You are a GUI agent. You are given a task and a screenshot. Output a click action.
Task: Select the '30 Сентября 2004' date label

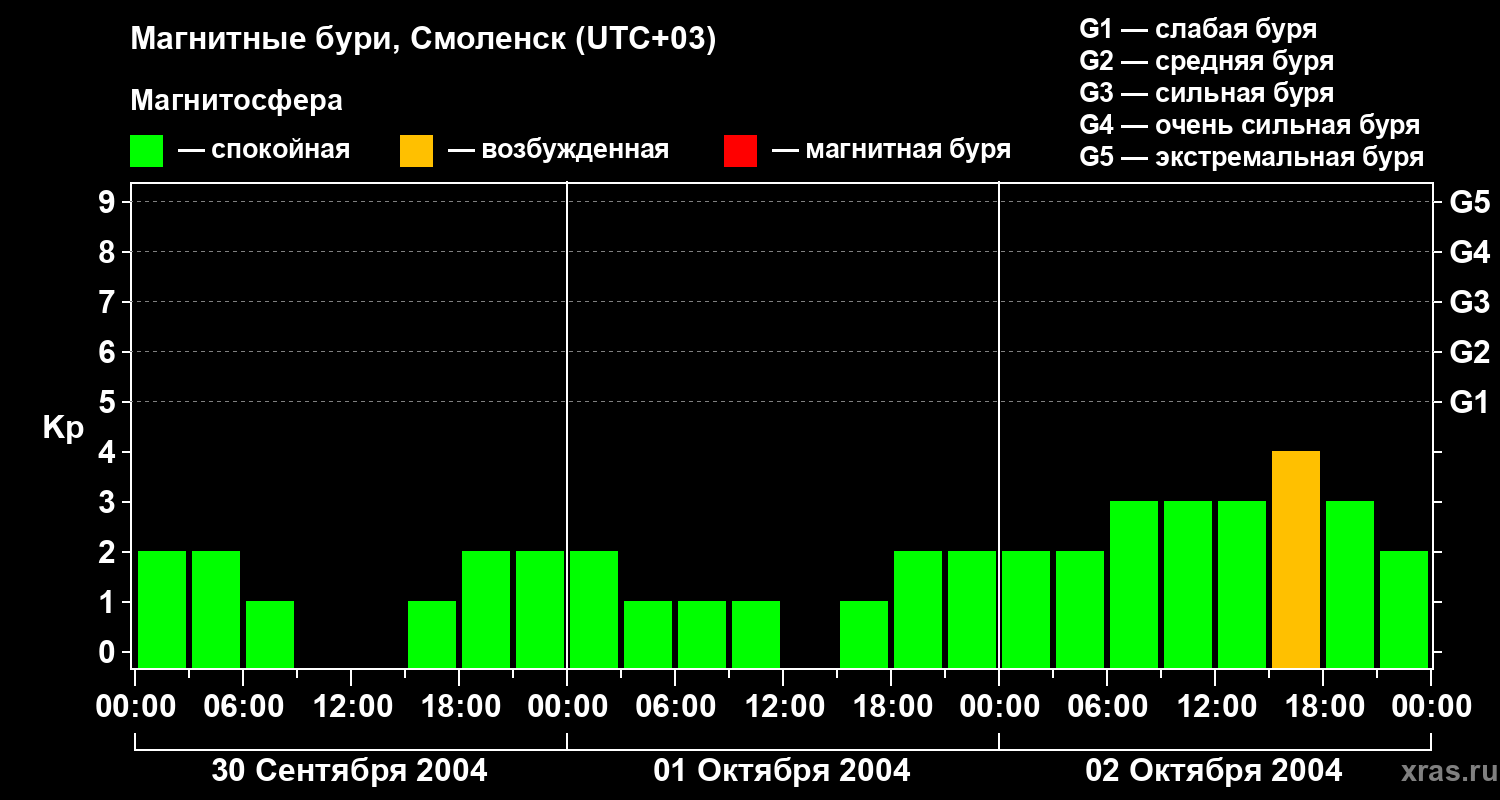coord(350,771)
